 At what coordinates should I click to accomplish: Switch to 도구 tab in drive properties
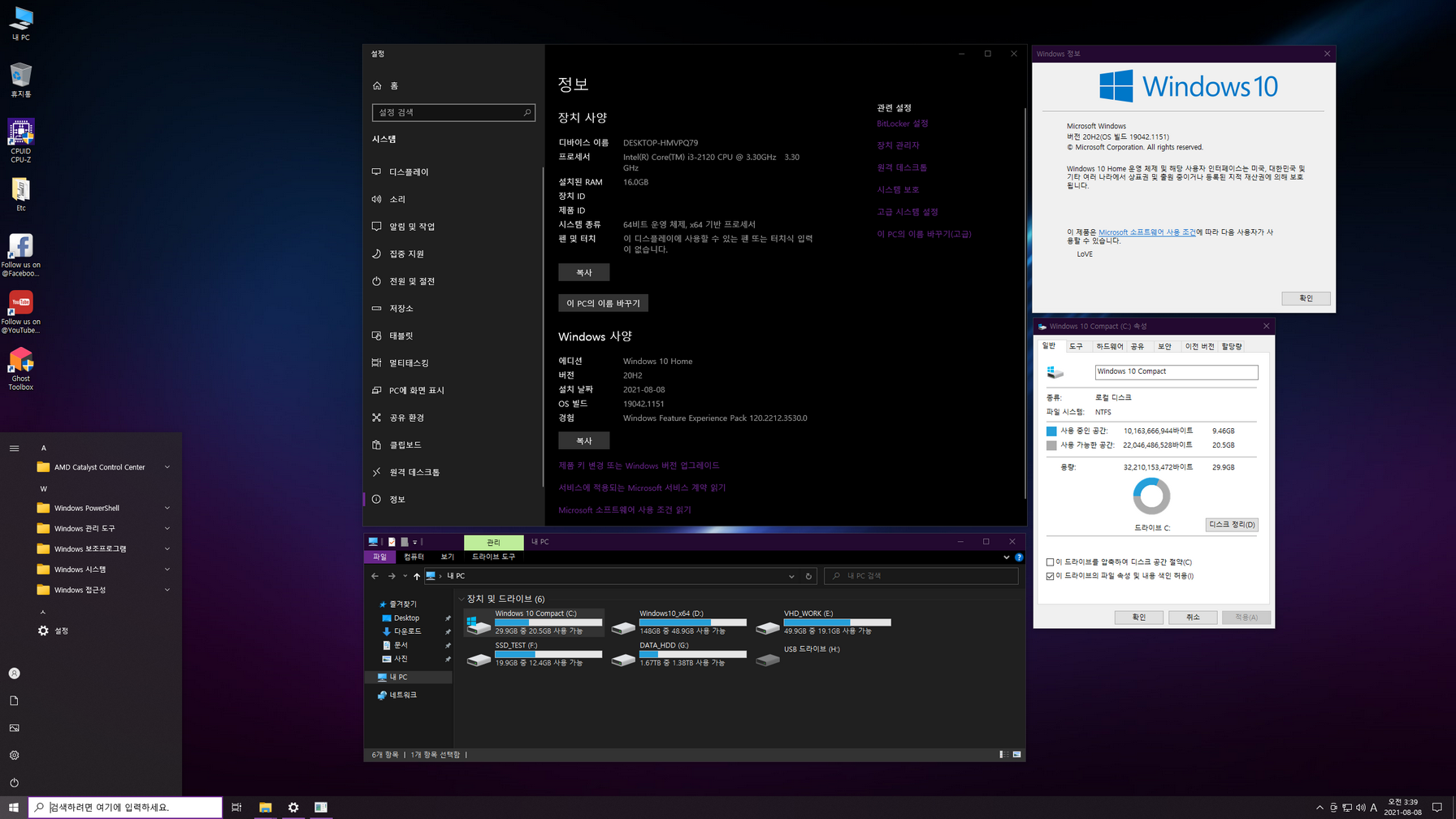click(1076, 346)
